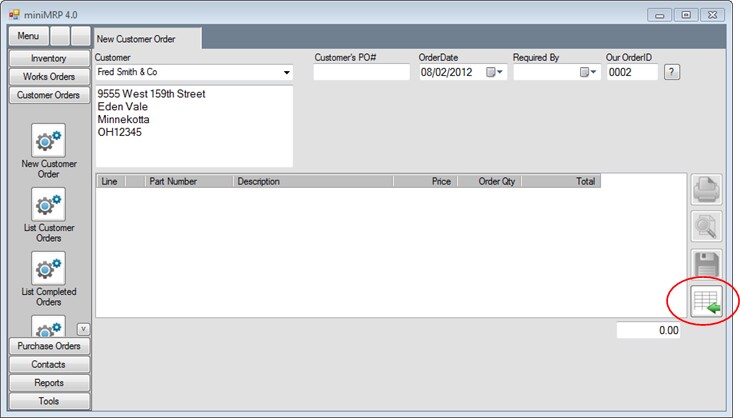The height and width of the screenshot is (418, 740).
Task: Click the printer icon beside the order grid
Action: [x=708, y=189]
